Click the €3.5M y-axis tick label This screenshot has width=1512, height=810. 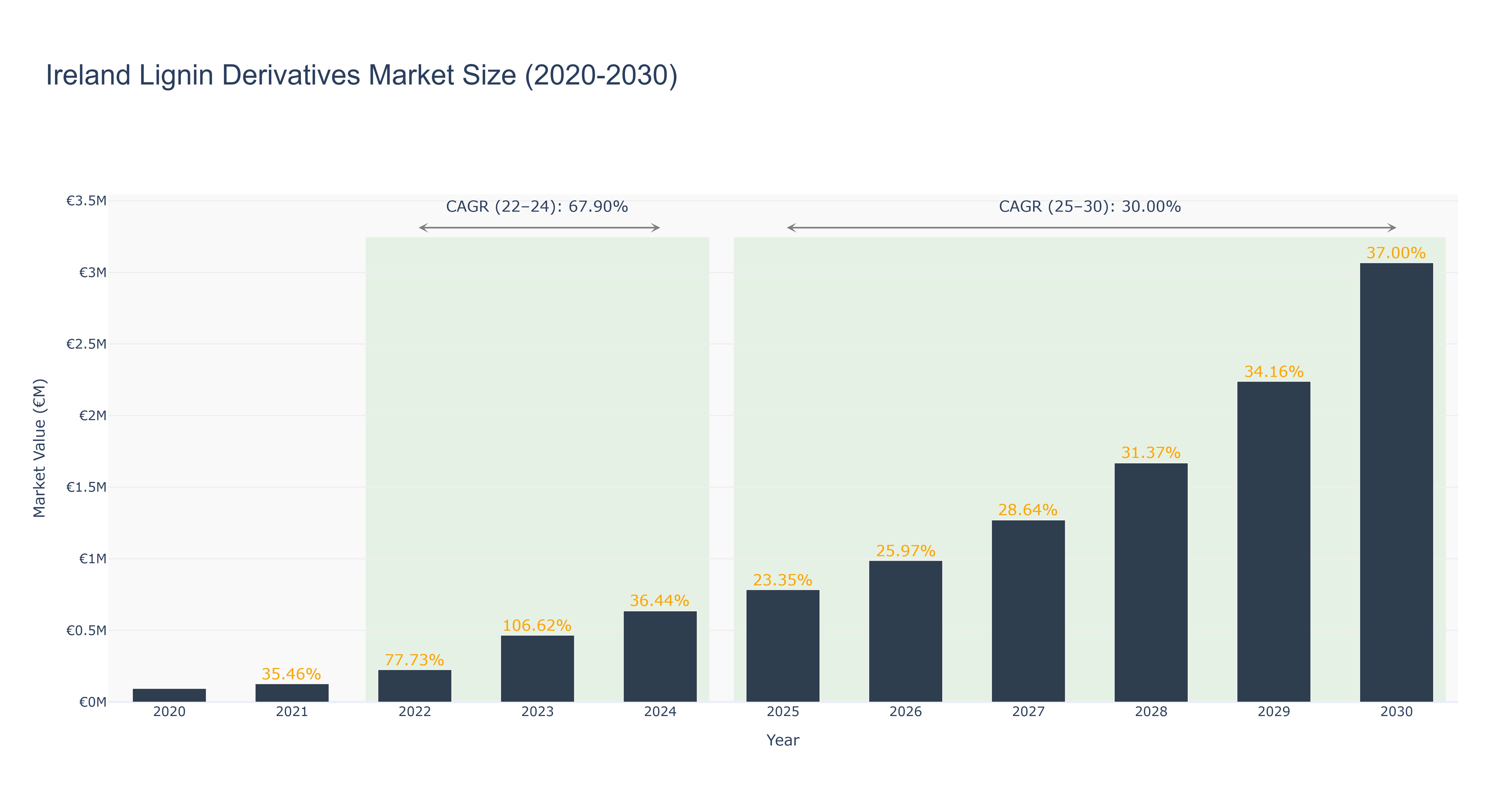click(x=86, y=201)
